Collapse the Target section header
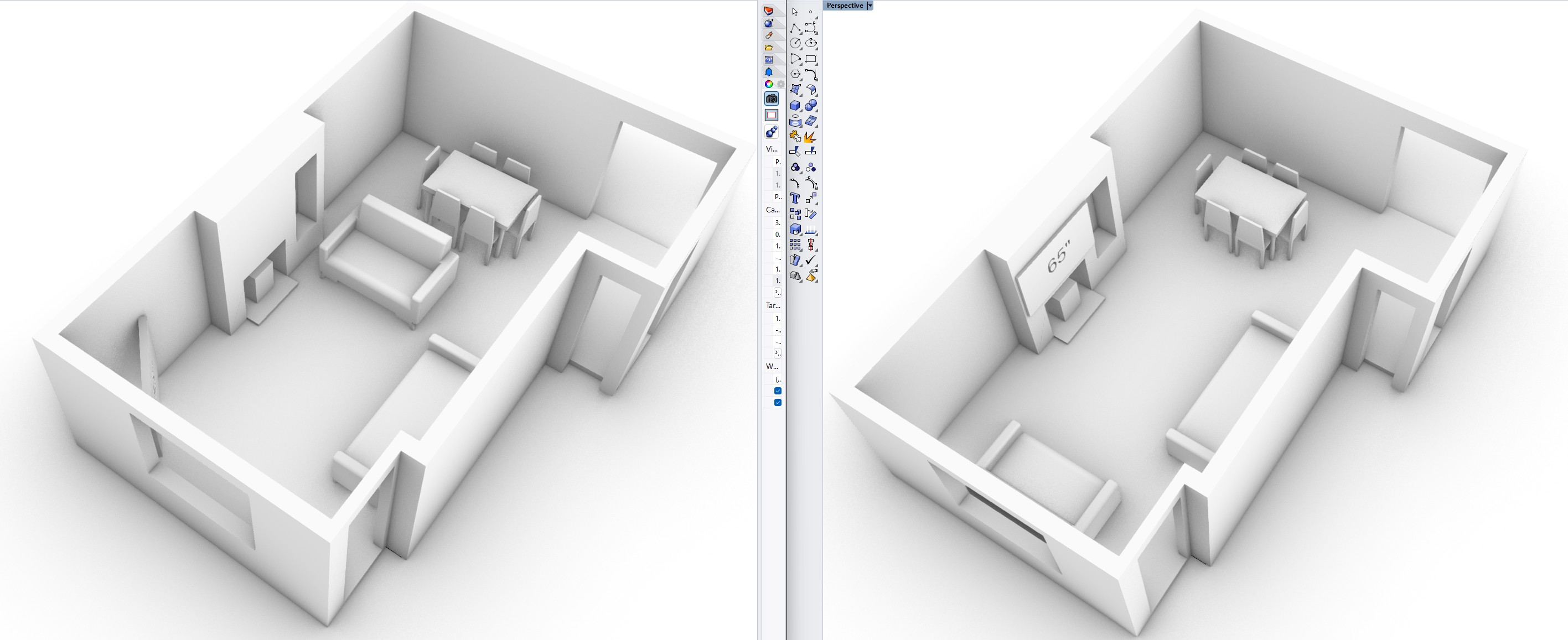Viewport: 1568px width, 640px height. coord(773,305)
